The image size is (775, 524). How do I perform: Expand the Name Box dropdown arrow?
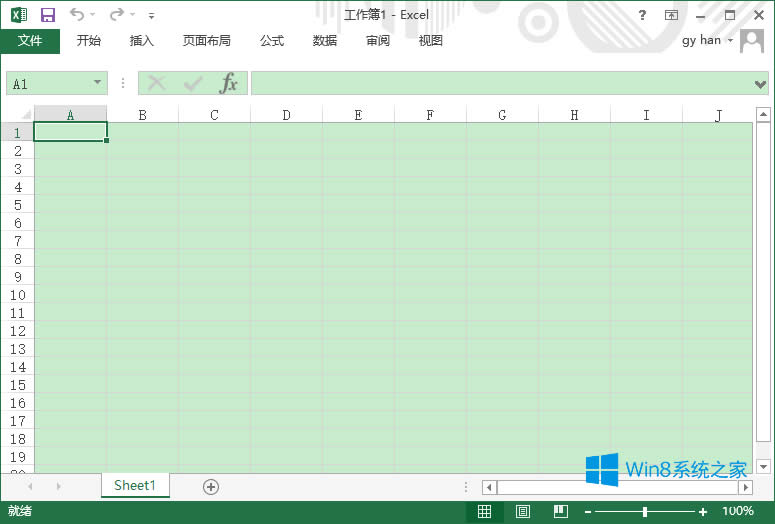tap(97, 84)
